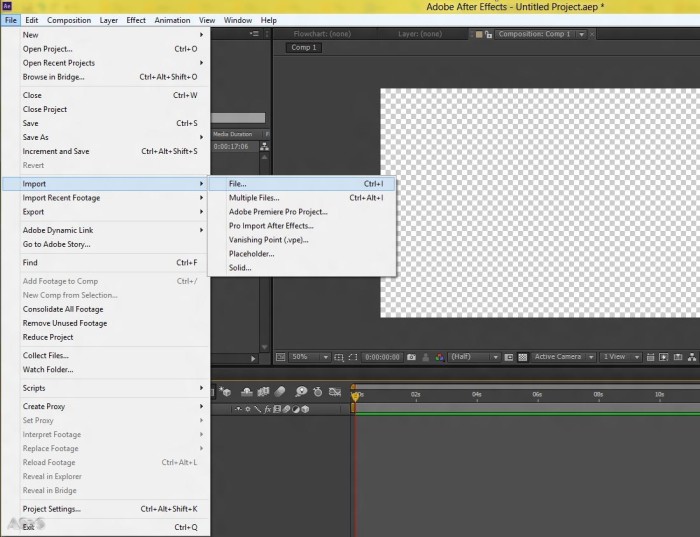Open the (Half) resolution dropdown
Screen dimensions: 700x537
point(474,357)
